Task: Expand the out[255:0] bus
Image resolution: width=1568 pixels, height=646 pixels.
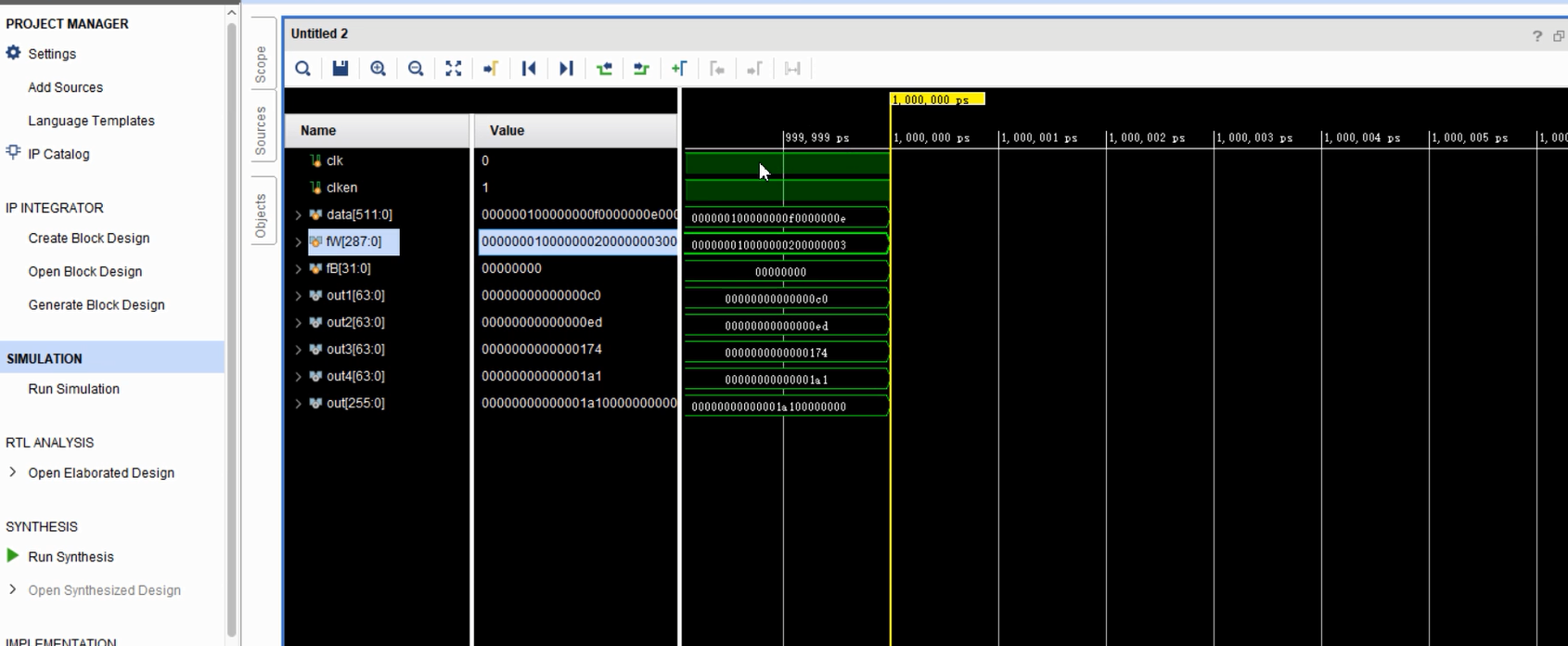Action: 298,403
